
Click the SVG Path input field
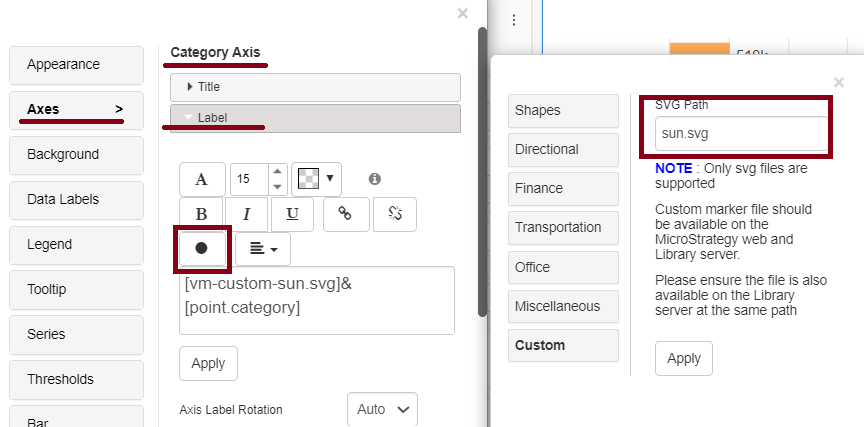739,132
